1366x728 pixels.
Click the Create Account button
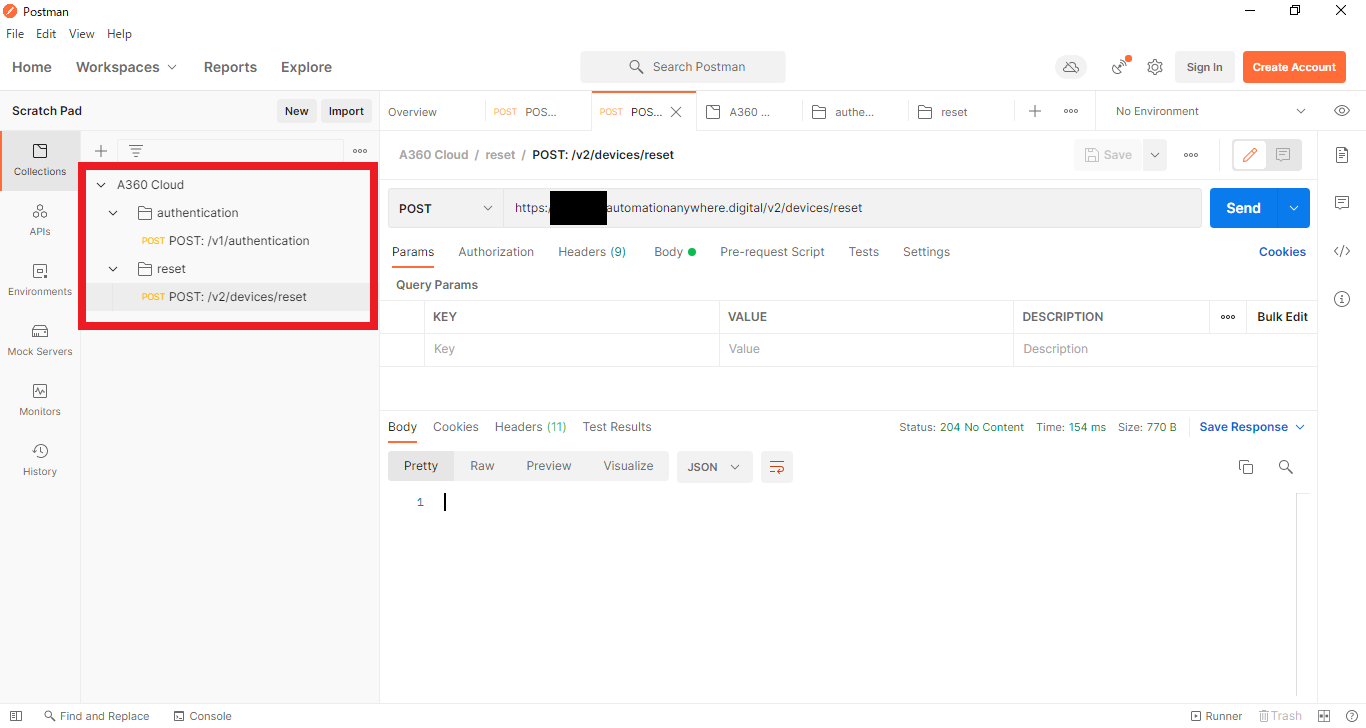coord(1294,67)
